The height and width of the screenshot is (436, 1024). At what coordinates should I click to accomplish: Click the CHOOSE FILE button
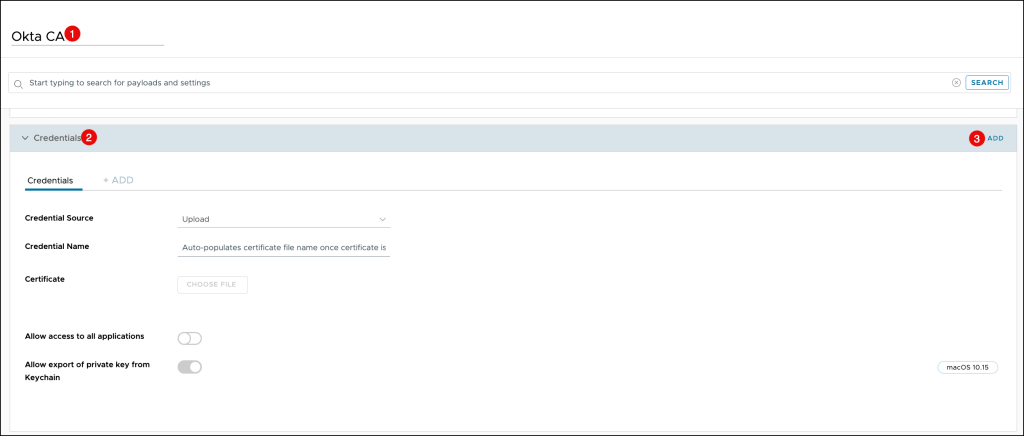(x=212, y=284)
